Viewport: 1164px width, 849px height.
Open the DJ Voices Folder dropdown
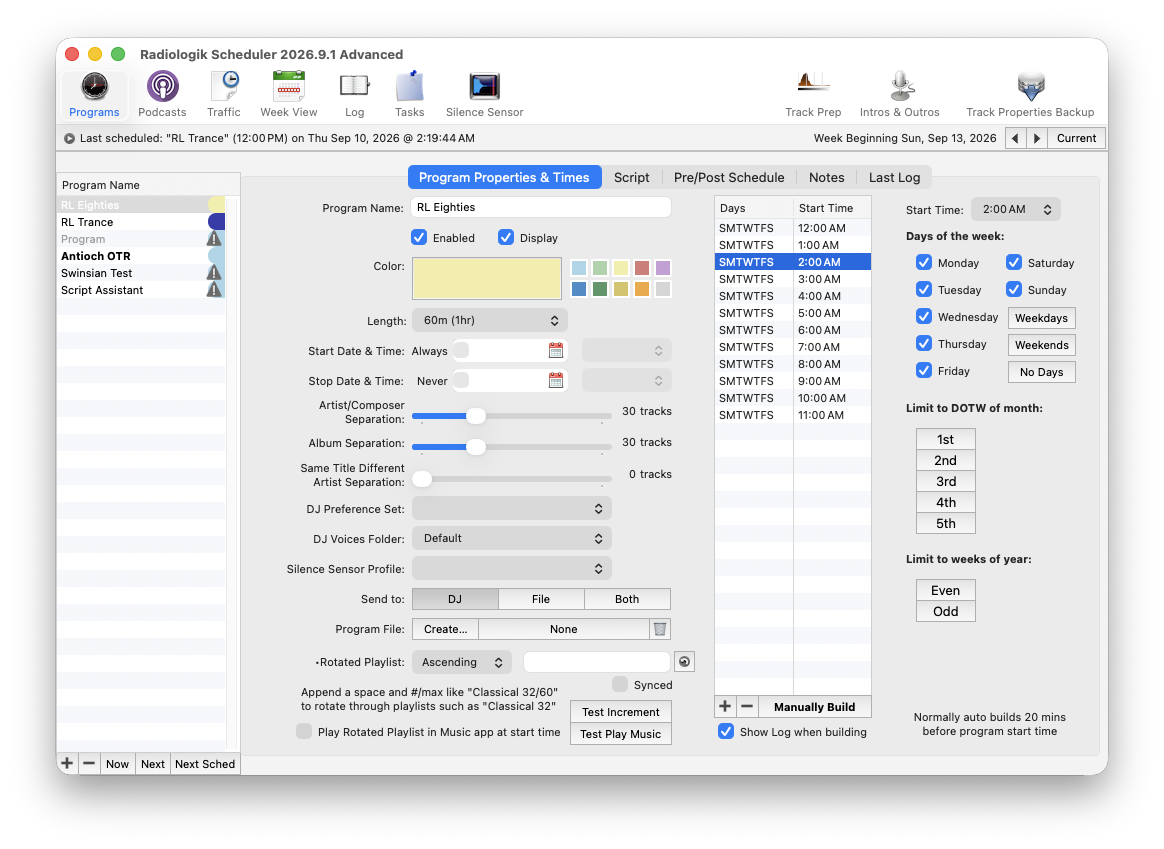(x=511, y=539)
